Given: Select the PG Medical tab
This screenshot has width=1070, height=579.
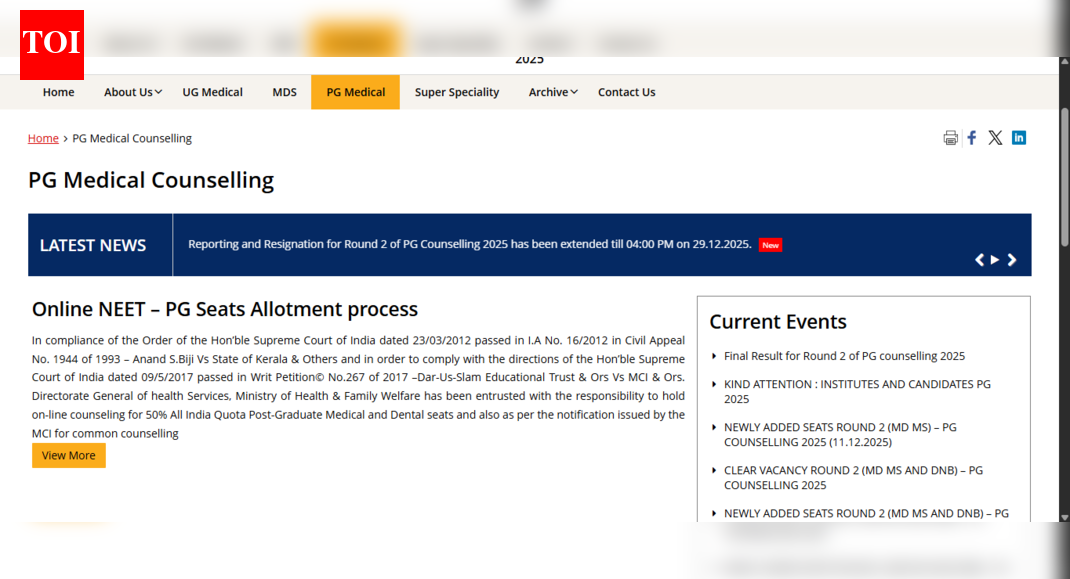Looking at the screenshot, I should (x=355, y=91).
